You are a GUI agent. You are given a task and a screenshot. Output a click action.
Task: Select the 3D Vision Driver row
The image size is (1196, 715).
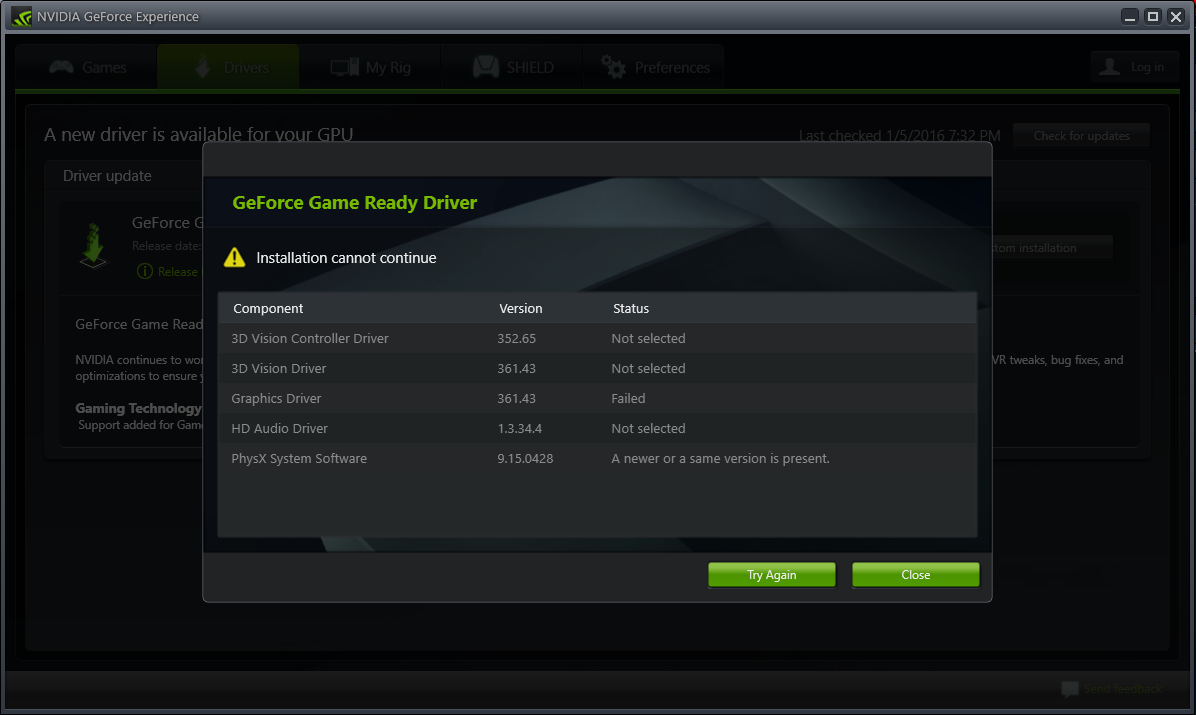(x=597, y=368)
